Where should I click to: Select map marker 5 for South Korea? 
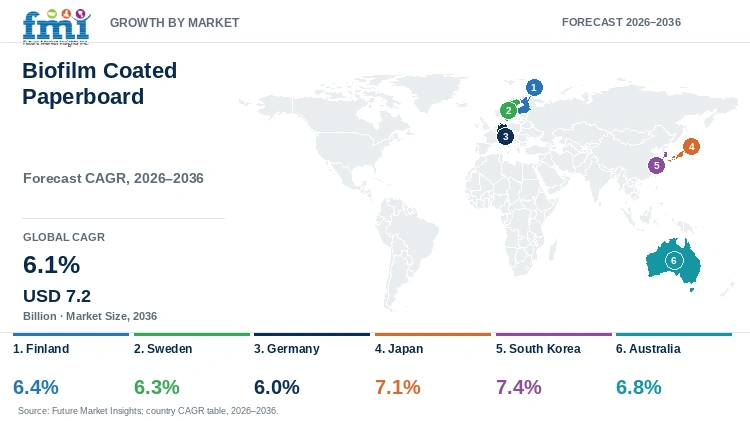click(x=656, y=166)
